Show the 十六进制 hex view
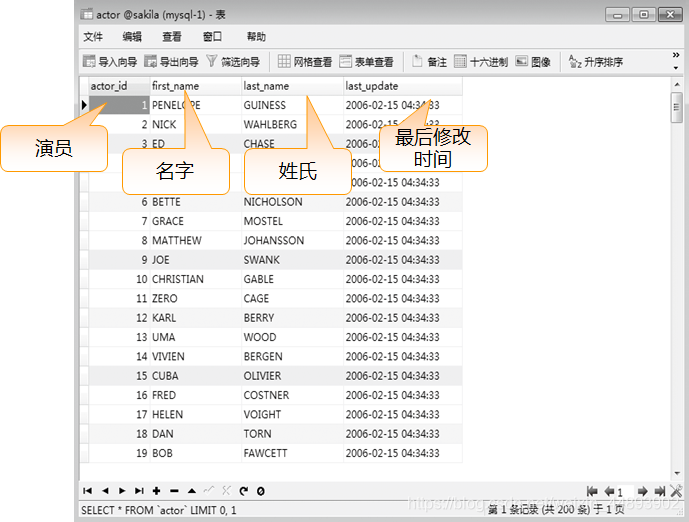This screenshot has width=689, height=522. pyautogui.click(x=481, y=62)
